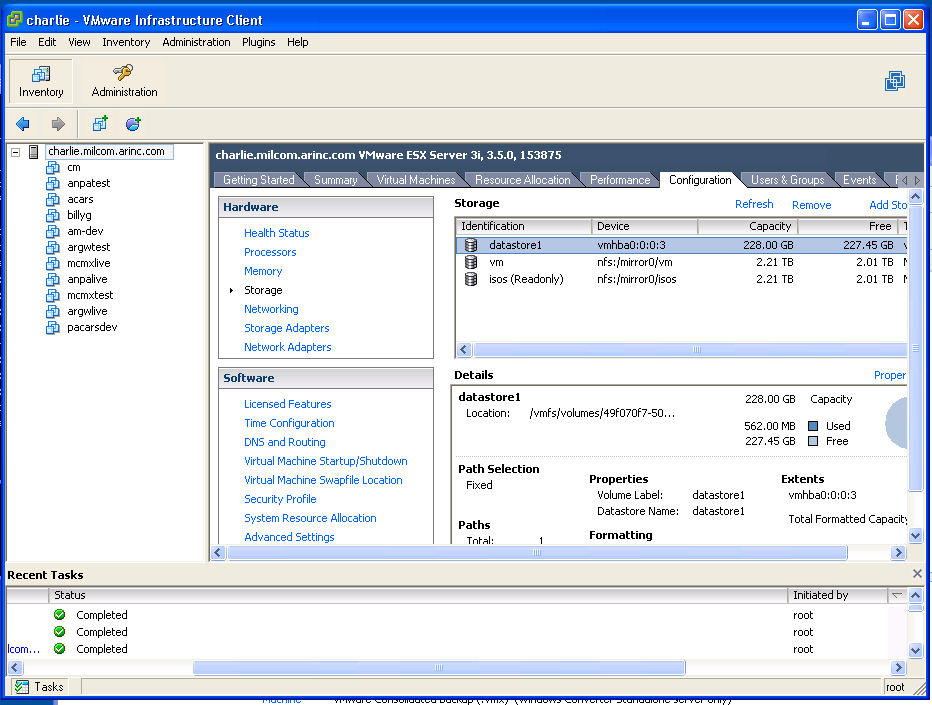Switch to the Performance tab
Screen dimensions: 932x705
coord(620,180)
